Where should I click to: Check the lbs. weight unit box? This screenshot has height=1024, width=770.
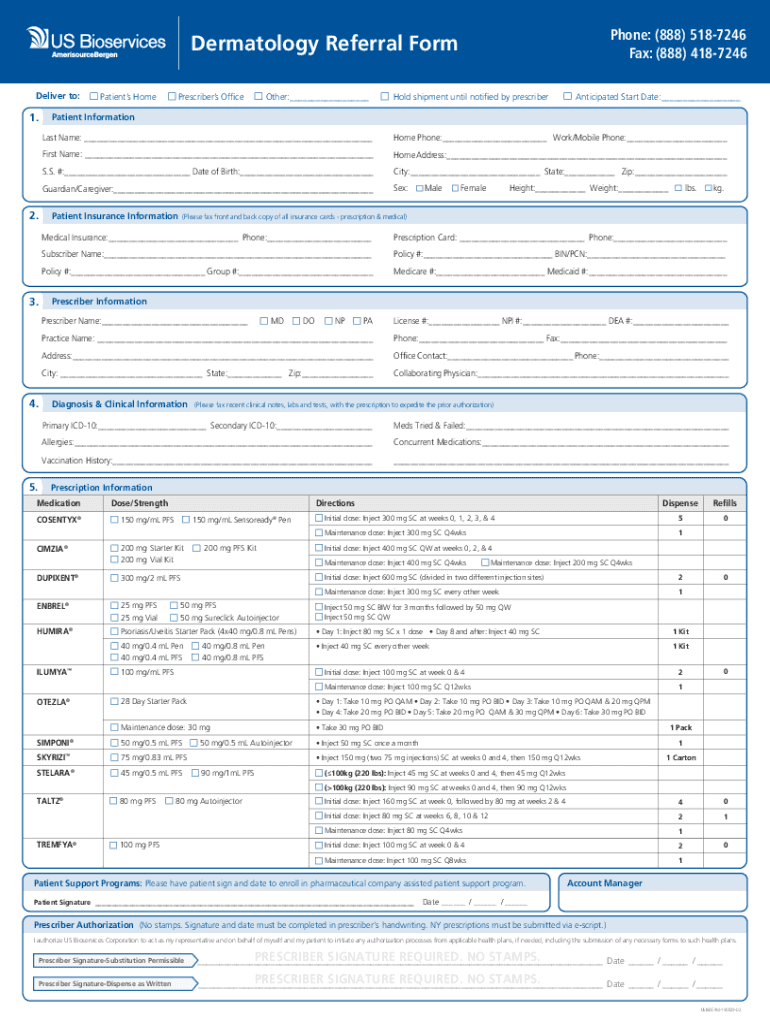[678, 188]
